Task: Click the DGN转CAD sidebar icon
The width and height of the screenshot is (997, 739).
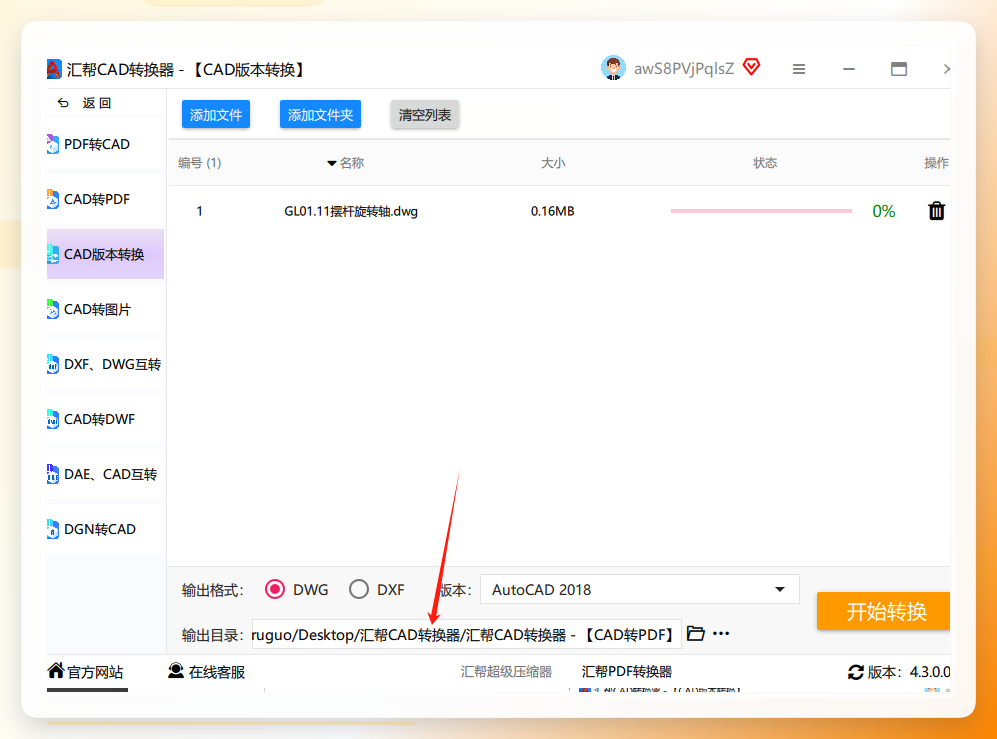Action: point(53,529)
